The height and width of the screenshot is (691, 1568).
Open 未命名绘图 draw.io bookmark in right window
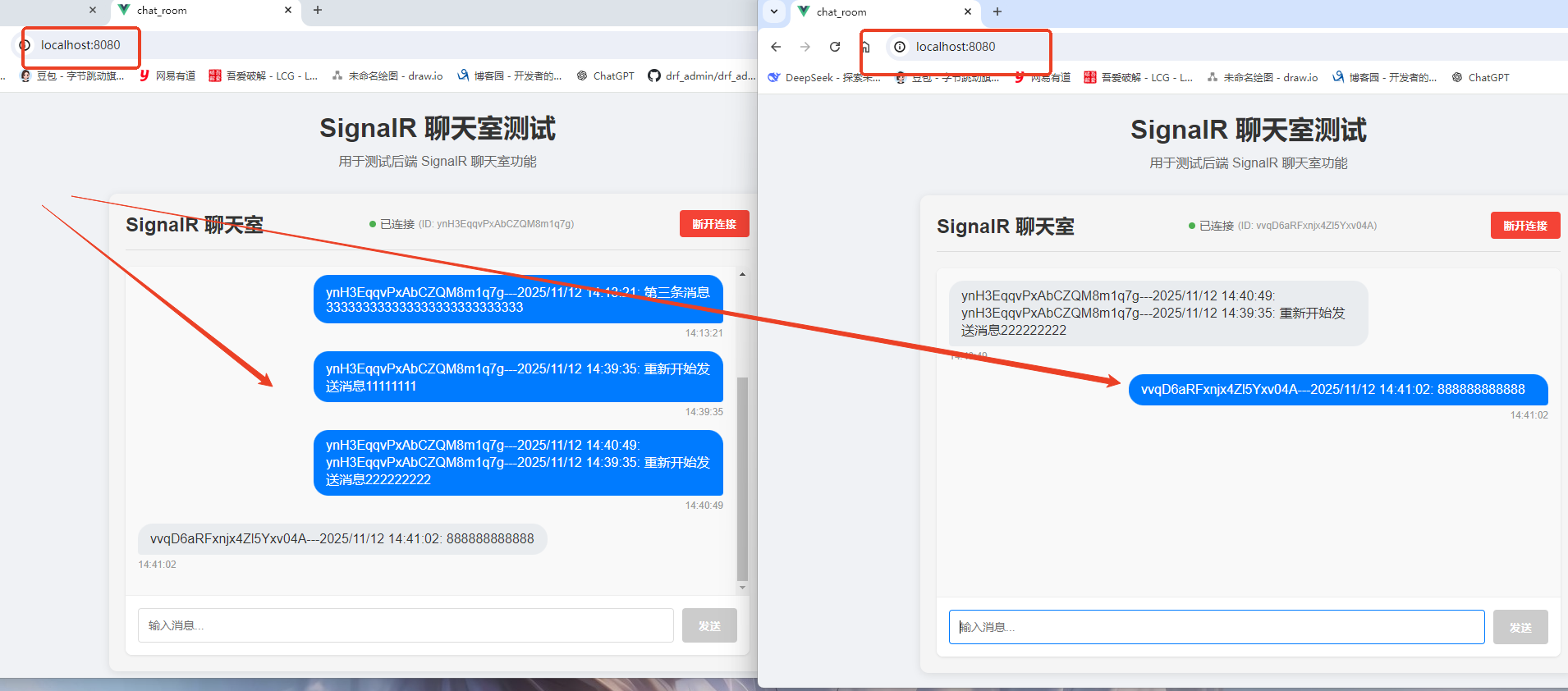(x=1263, y=77)
